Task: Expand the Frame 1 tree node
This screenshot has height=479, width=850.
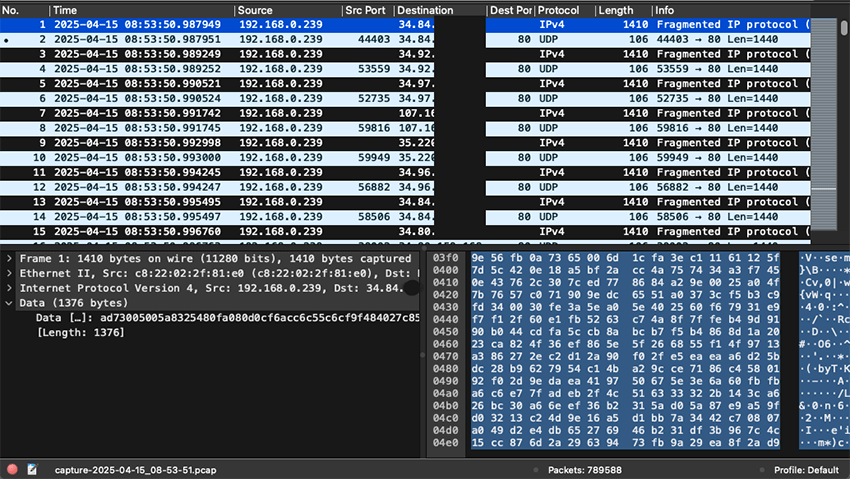Action: pos(9,259)
